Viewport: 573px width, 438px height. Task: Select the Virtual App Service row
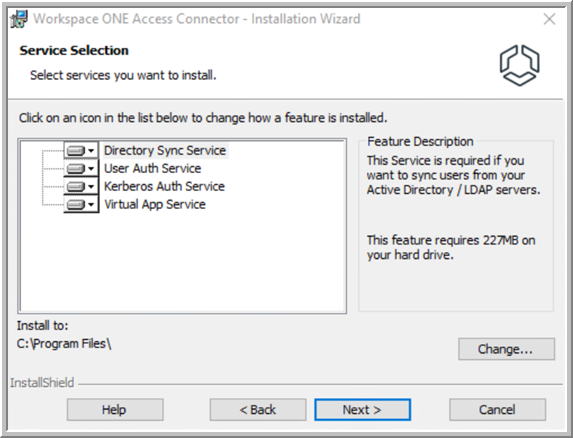(155, 204)
